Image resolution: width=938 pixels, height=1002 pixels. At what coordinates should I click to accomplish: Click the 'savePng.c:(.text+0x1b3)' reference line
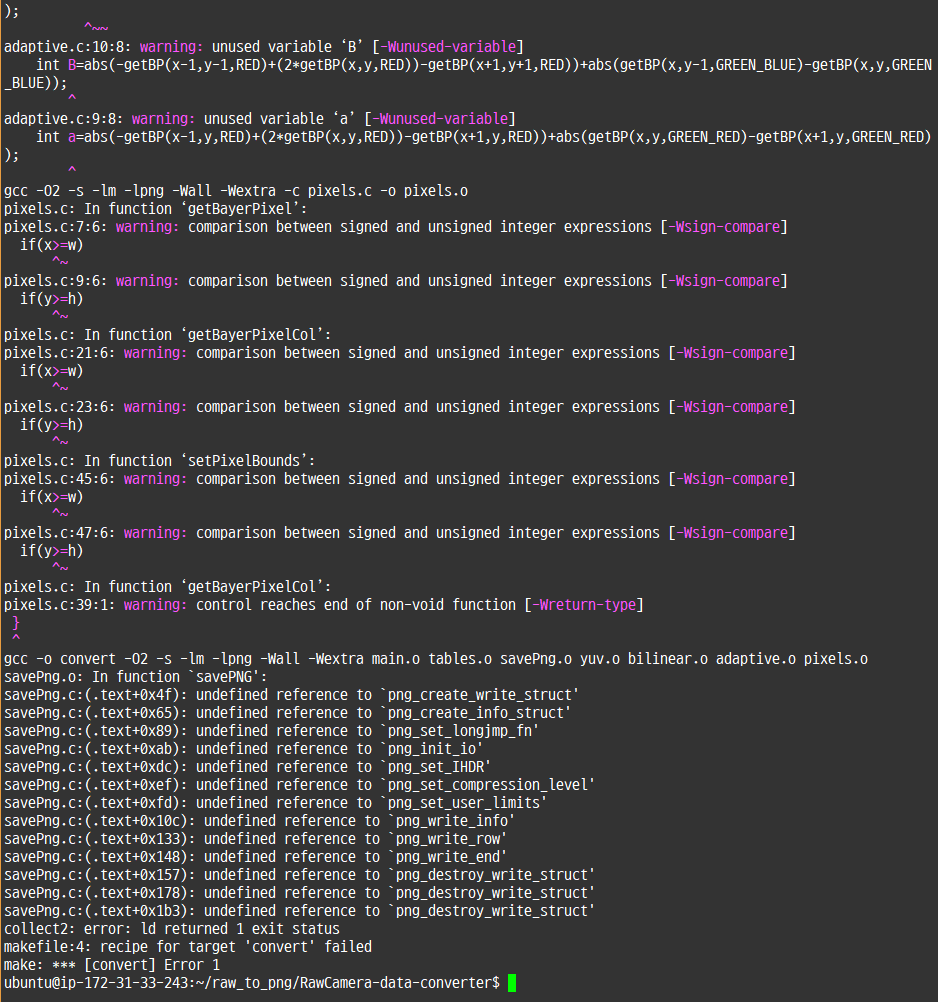(x=300, y=911)
